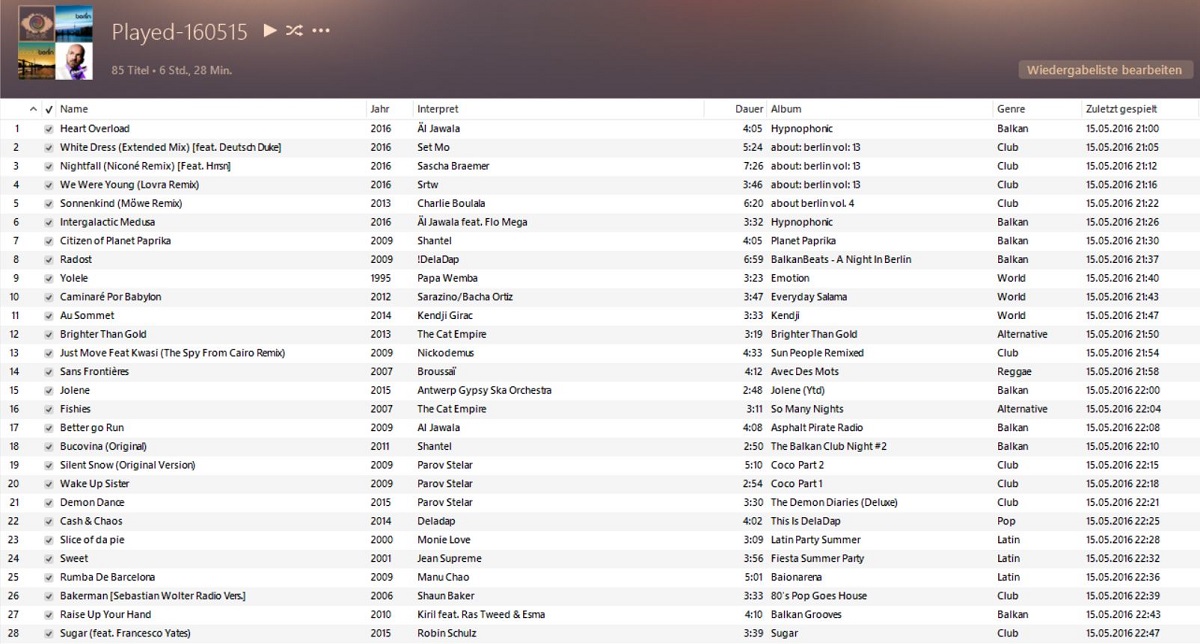This screenshot has width=1200, height=644.
Task: Enable shuffle playback
Action: (294, 32)
